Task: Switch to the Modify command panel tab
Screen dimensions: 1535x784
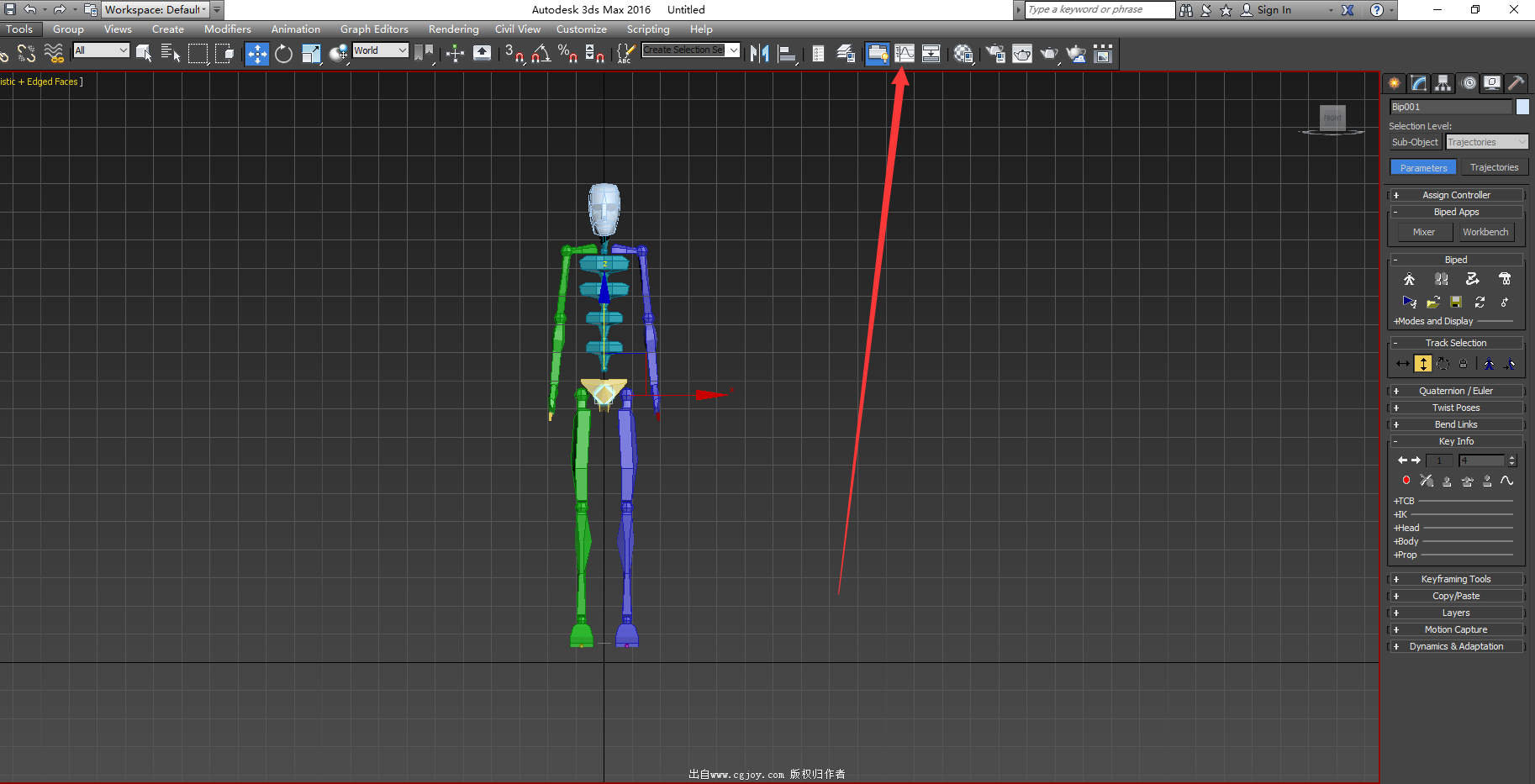Action: (x=1419, y=82)
